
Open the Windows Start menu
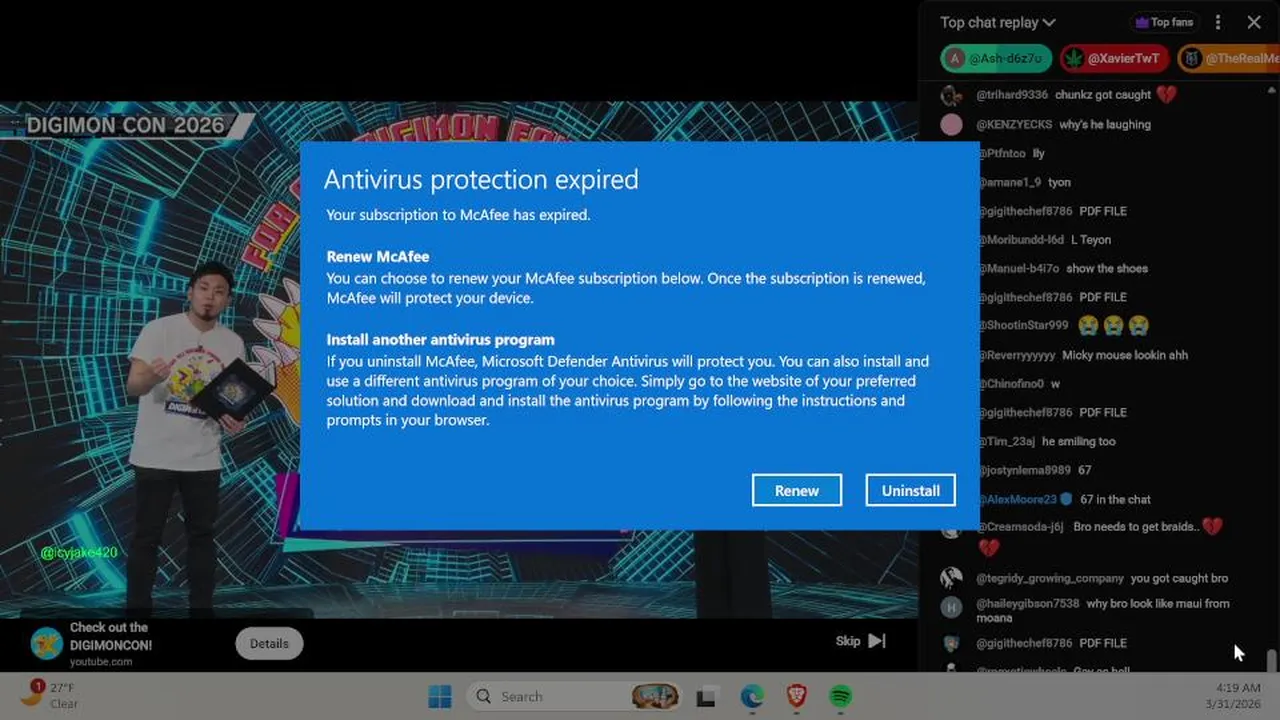pos(440,696)
